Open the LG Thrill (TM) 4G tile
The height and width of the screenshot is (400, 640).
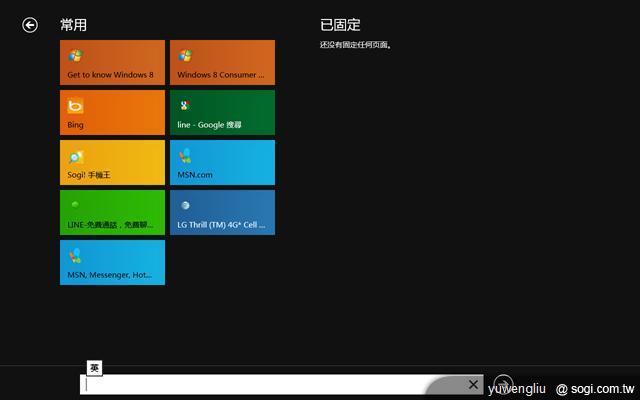tap(222, 212)
